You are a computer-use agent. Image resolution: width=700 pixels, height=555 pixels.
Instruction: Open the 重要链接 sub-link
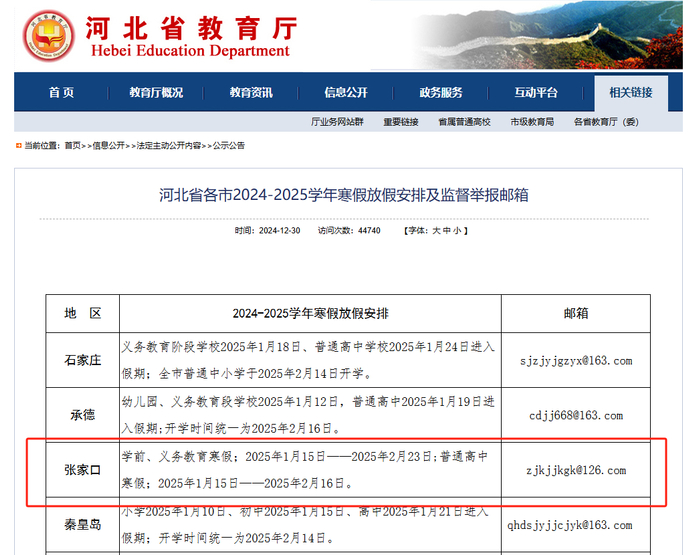pyautogui.click(x=400, y=122)
